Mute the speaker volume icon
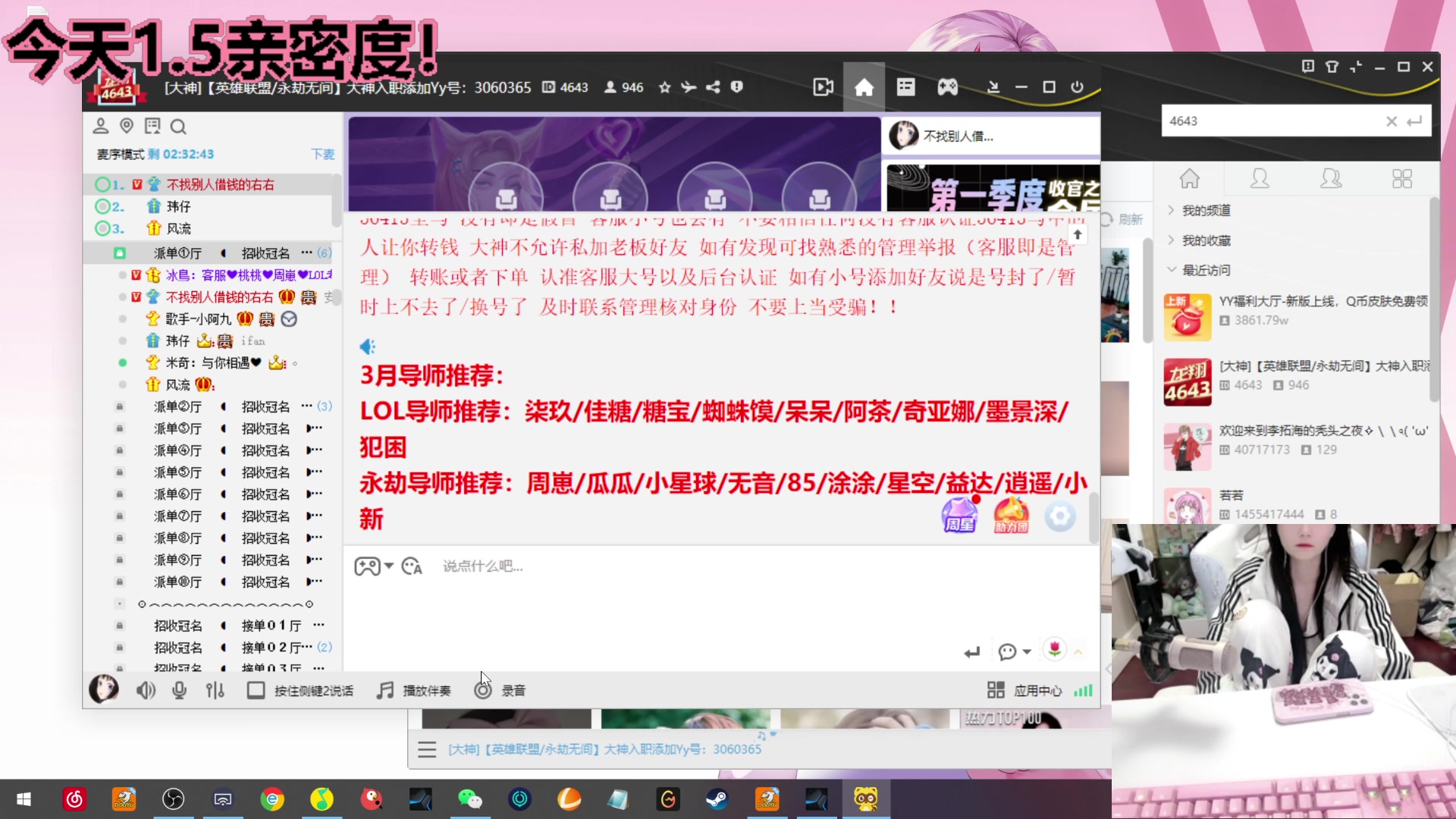The height and width of the screenshot is (819, 1456). [146, 690]
